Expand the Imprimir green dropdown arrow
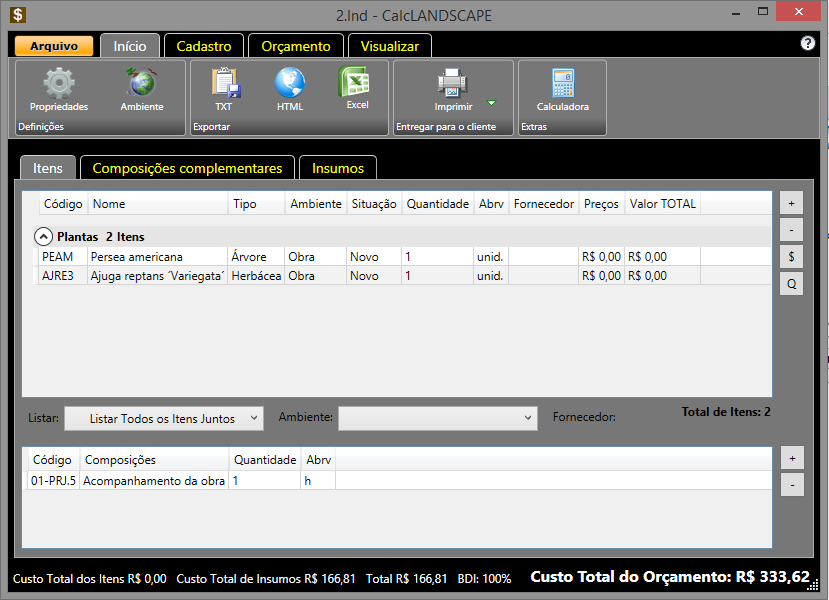Image resolution: width=829 pixels, height=600 pixels. [x=491, y=103]
